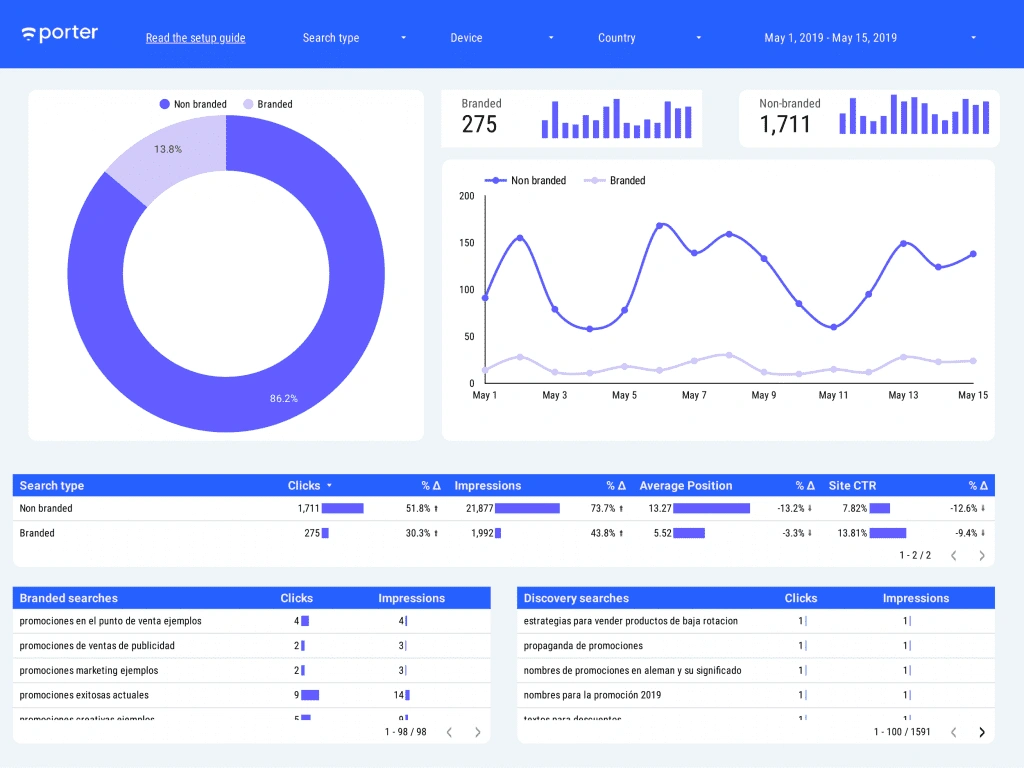
Task: Expand the Country filter dropdown
Action: [x=650, y=38]
